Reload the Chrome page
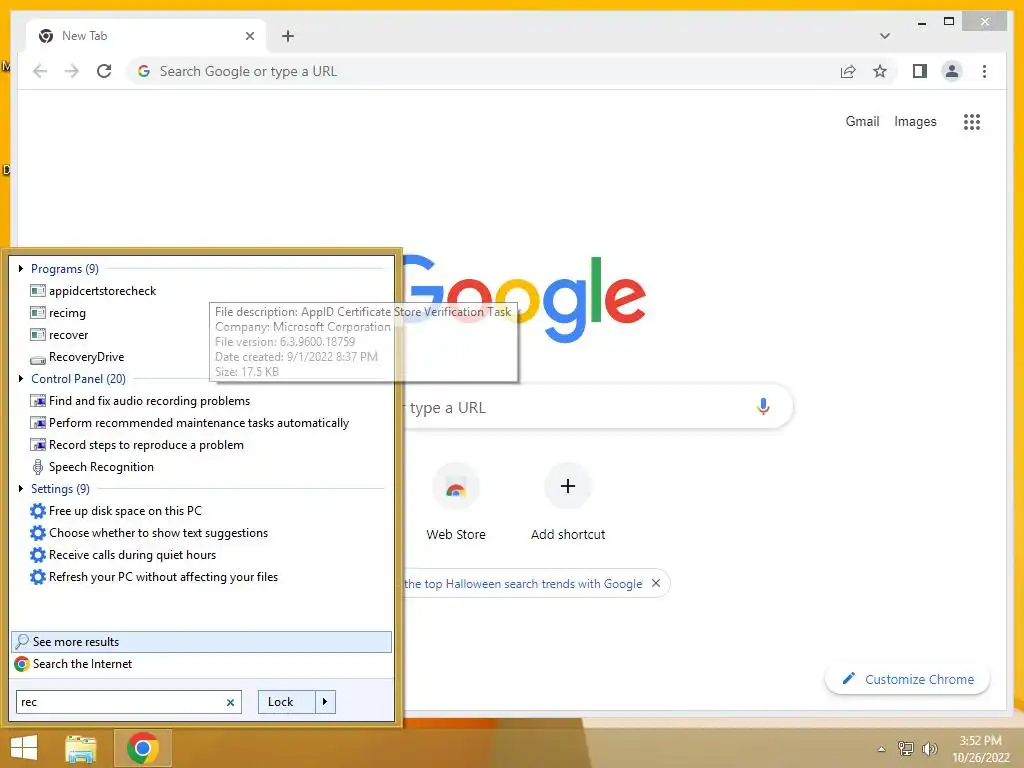 (x=104, y=71)
